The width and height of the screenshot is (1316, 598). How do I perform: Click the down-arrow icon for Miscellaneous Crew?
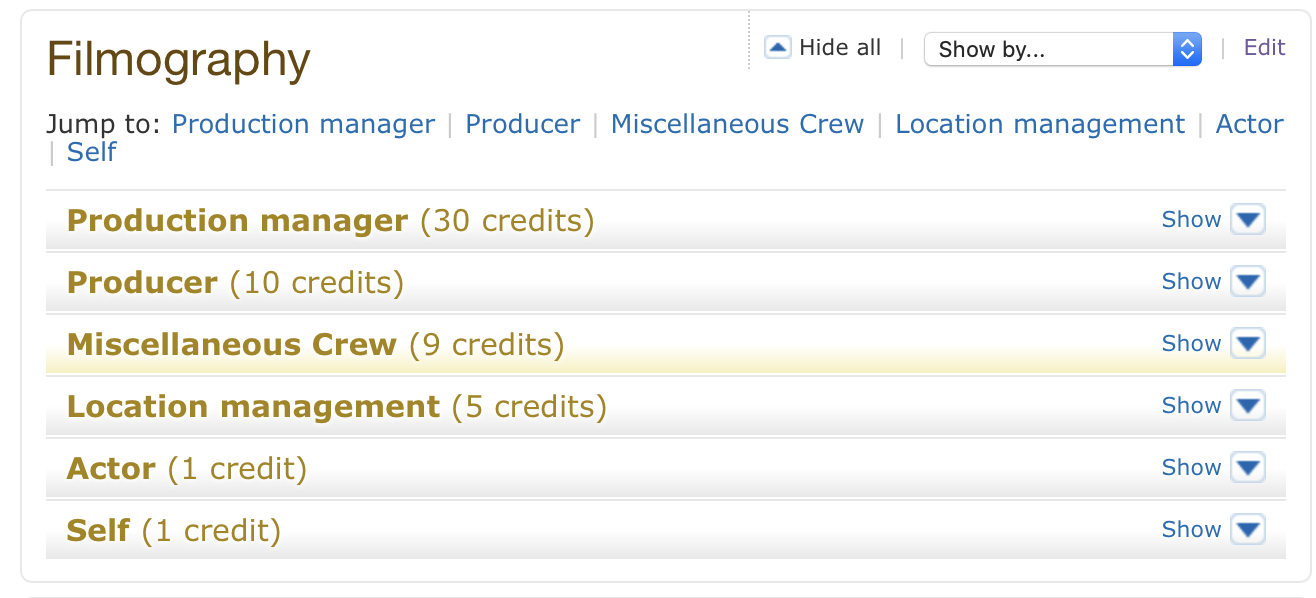[1248, 343]
